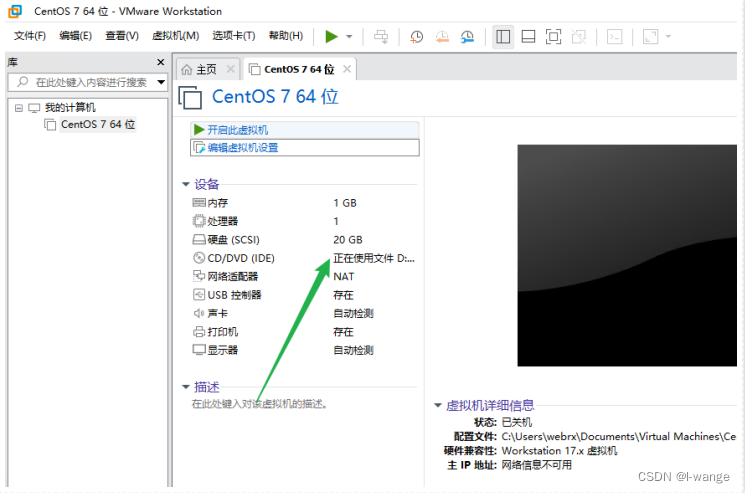This screenshot has height=493, width=745.
Task: Open the library search dropdown arrow
Action: pyautogui.click(x=161, y=82)
